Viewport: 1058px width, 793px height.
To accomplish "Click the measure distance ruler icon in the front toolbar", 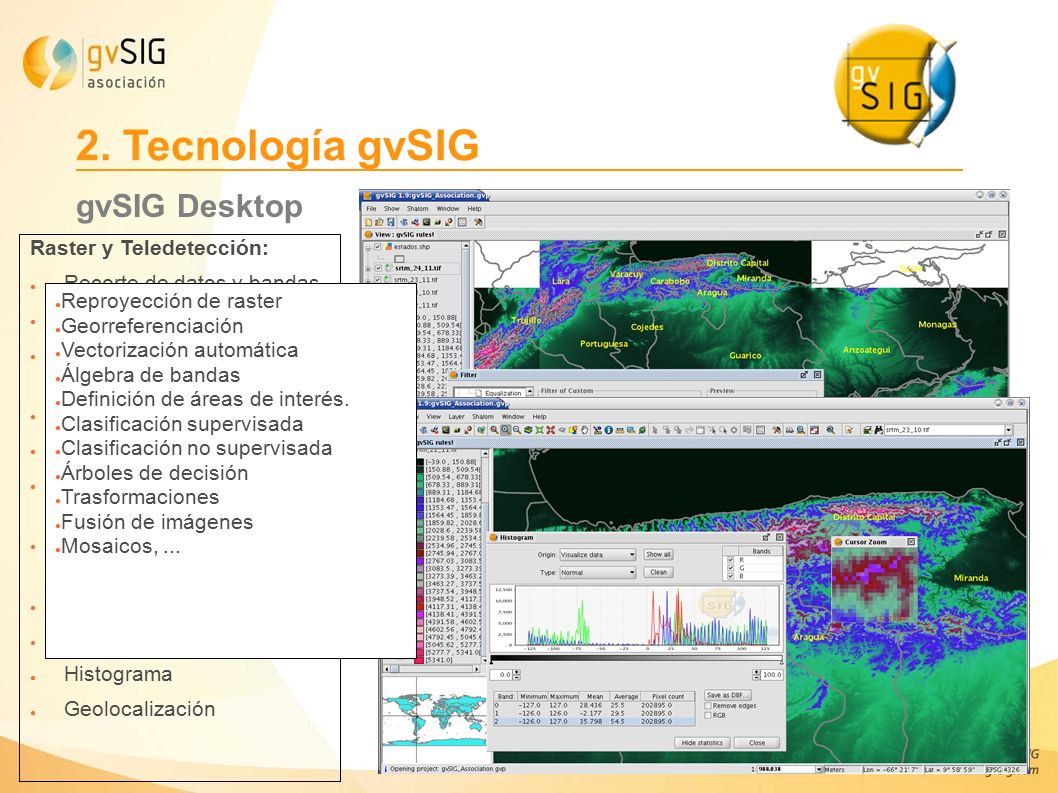I will (619, 430).
